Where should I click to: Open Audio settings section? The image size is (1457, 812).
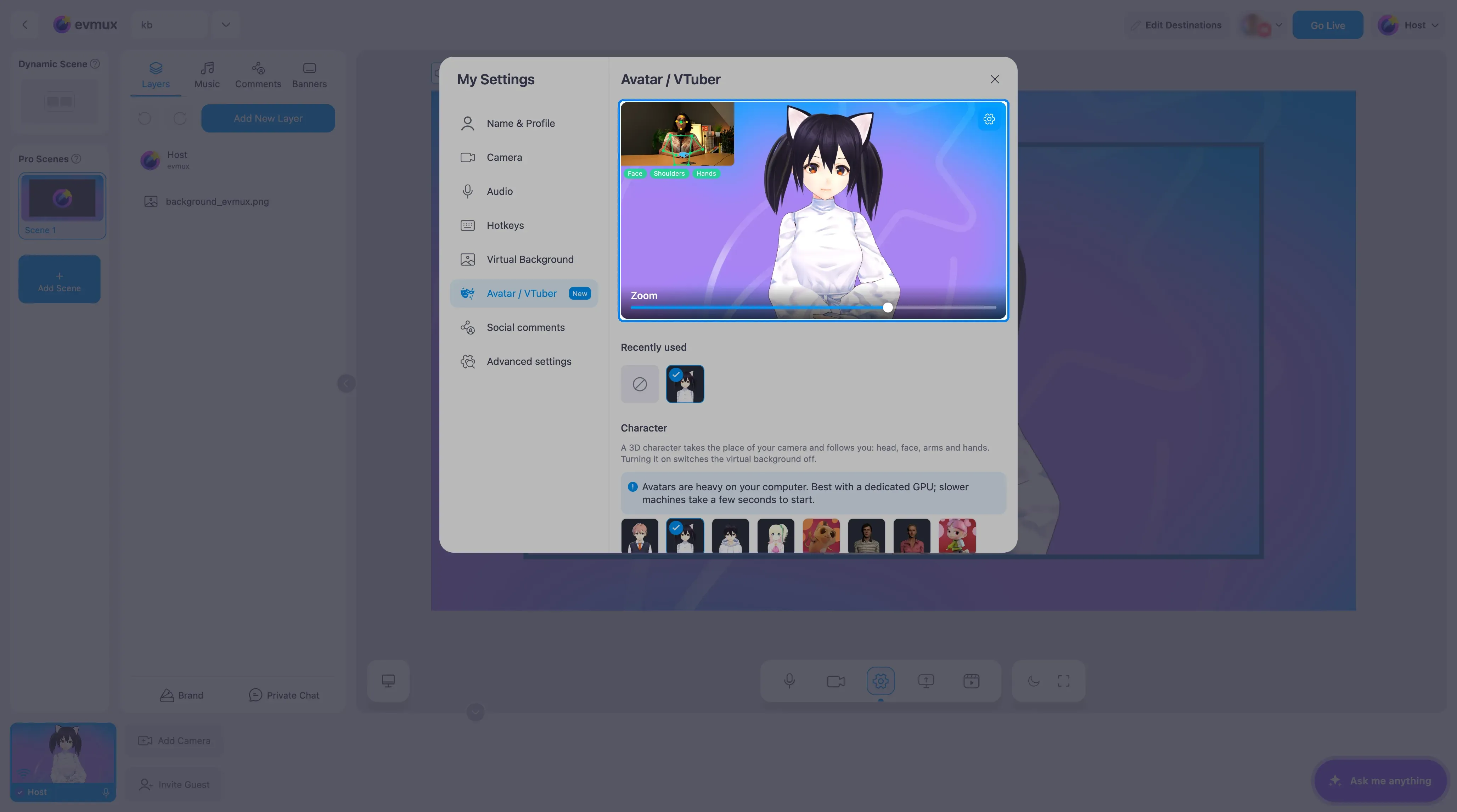point(524,191)
